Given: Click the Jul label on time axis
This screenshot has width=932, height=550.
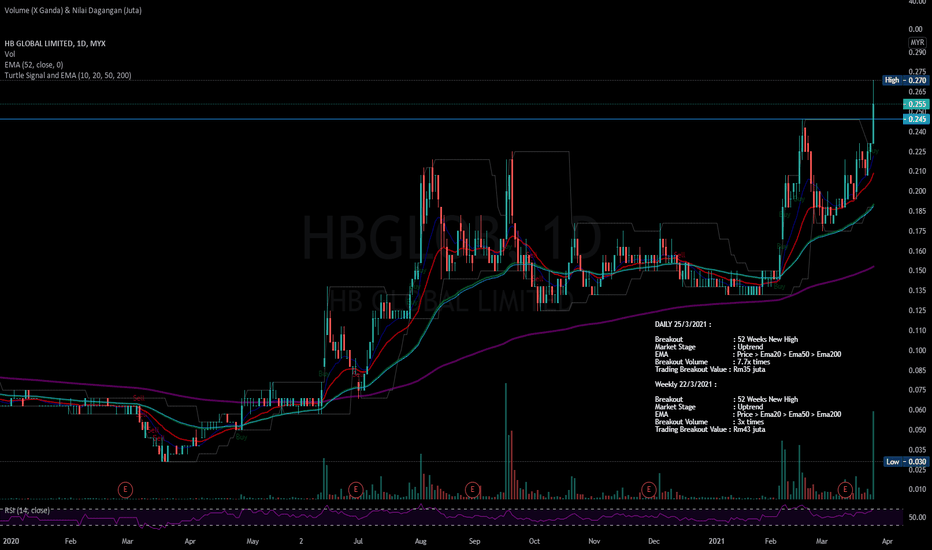Looking at the screenshot, I should point(358,541).
